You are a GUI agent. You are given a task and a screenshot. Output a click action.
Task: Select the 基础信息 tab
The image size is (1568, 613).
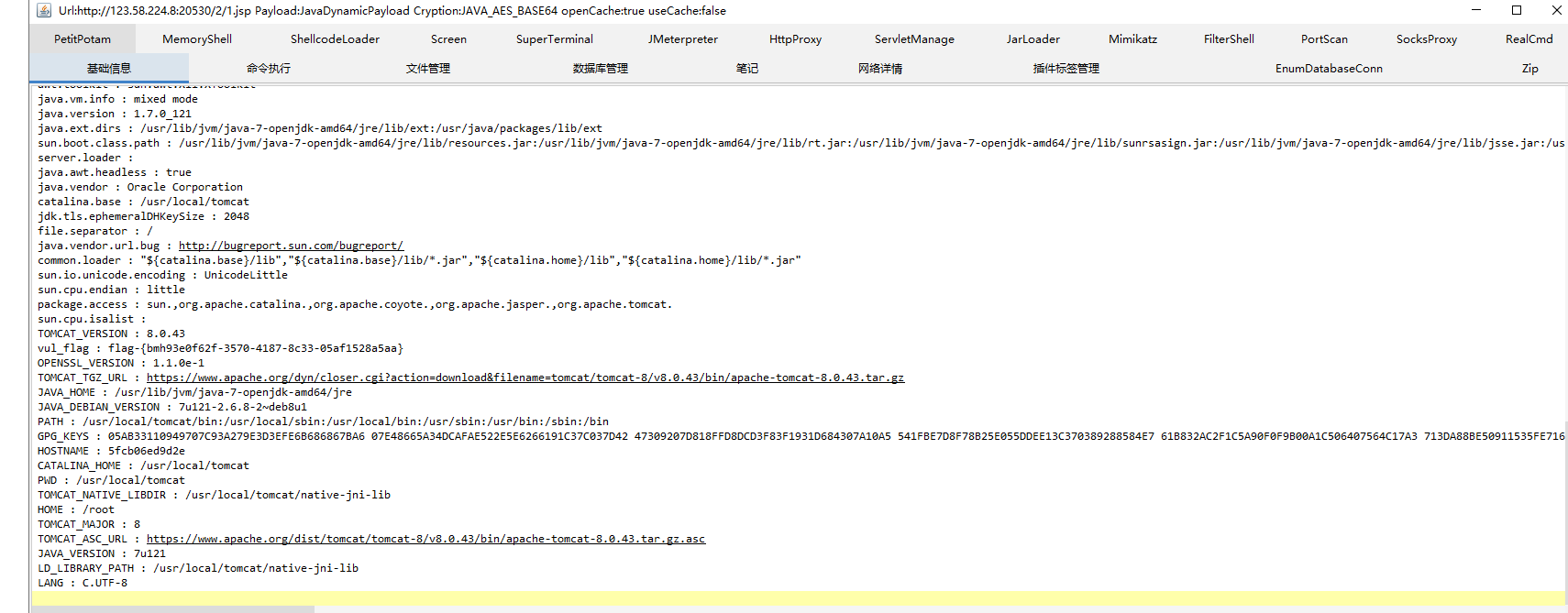pyautogui.click(x=109, y=69)
